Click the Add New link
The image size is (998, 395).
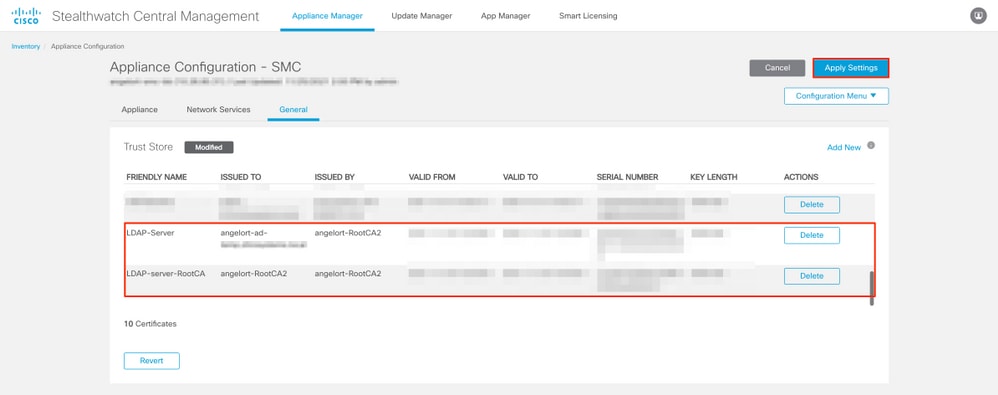coord(844,148)
